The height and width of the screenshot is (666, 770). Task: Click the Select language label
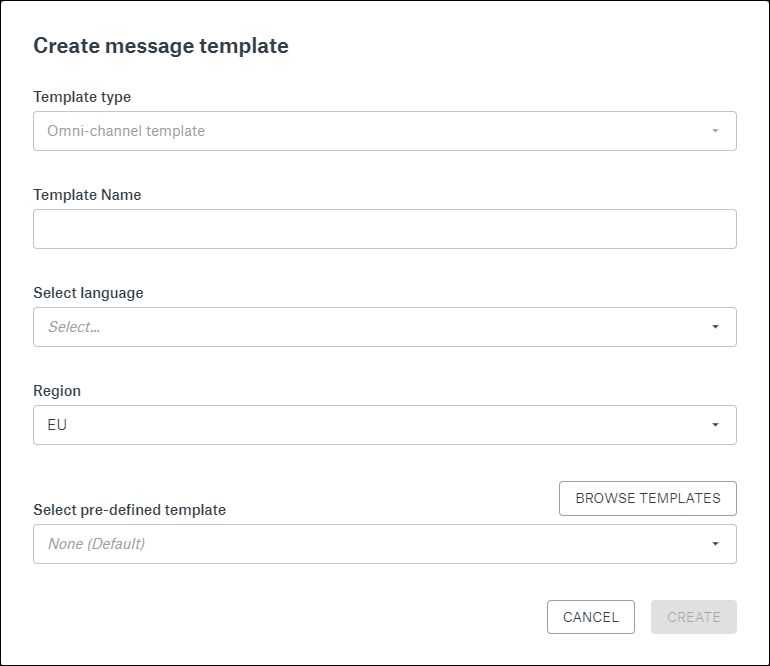88,293
